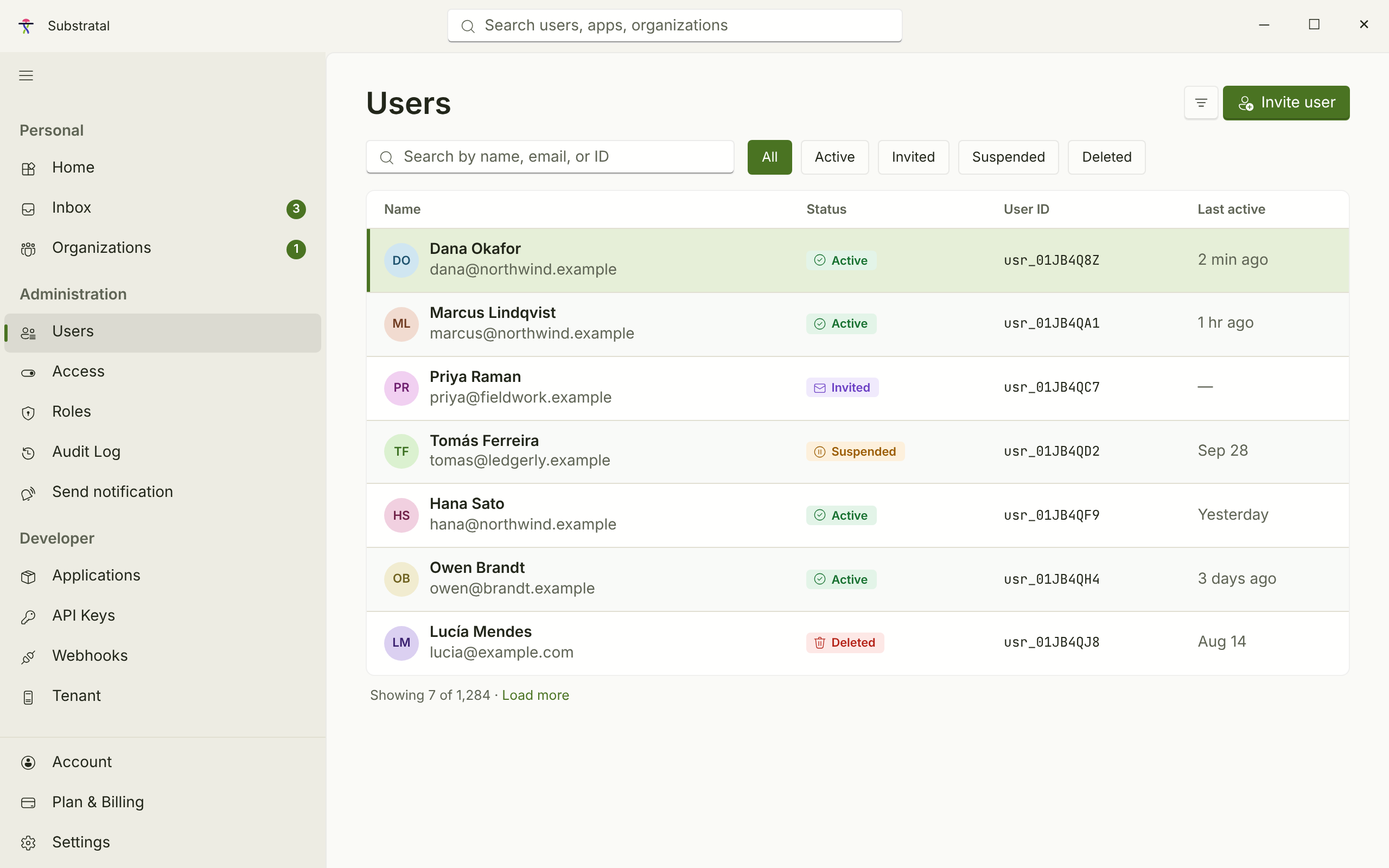Click the Applications box icon
This screenshot has width=1389, height=868.
(28, 576)
